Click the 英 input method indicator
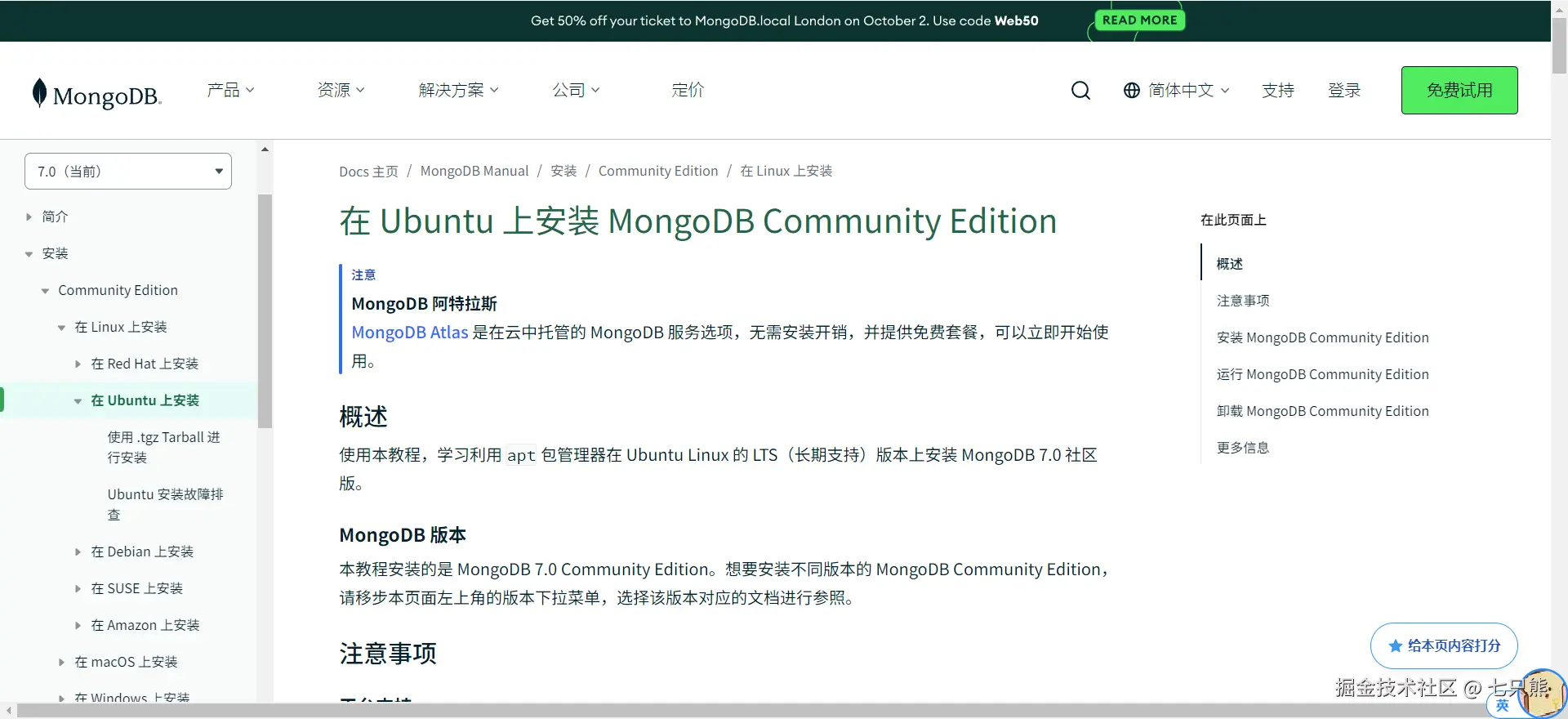 [x=1502, y=706]
